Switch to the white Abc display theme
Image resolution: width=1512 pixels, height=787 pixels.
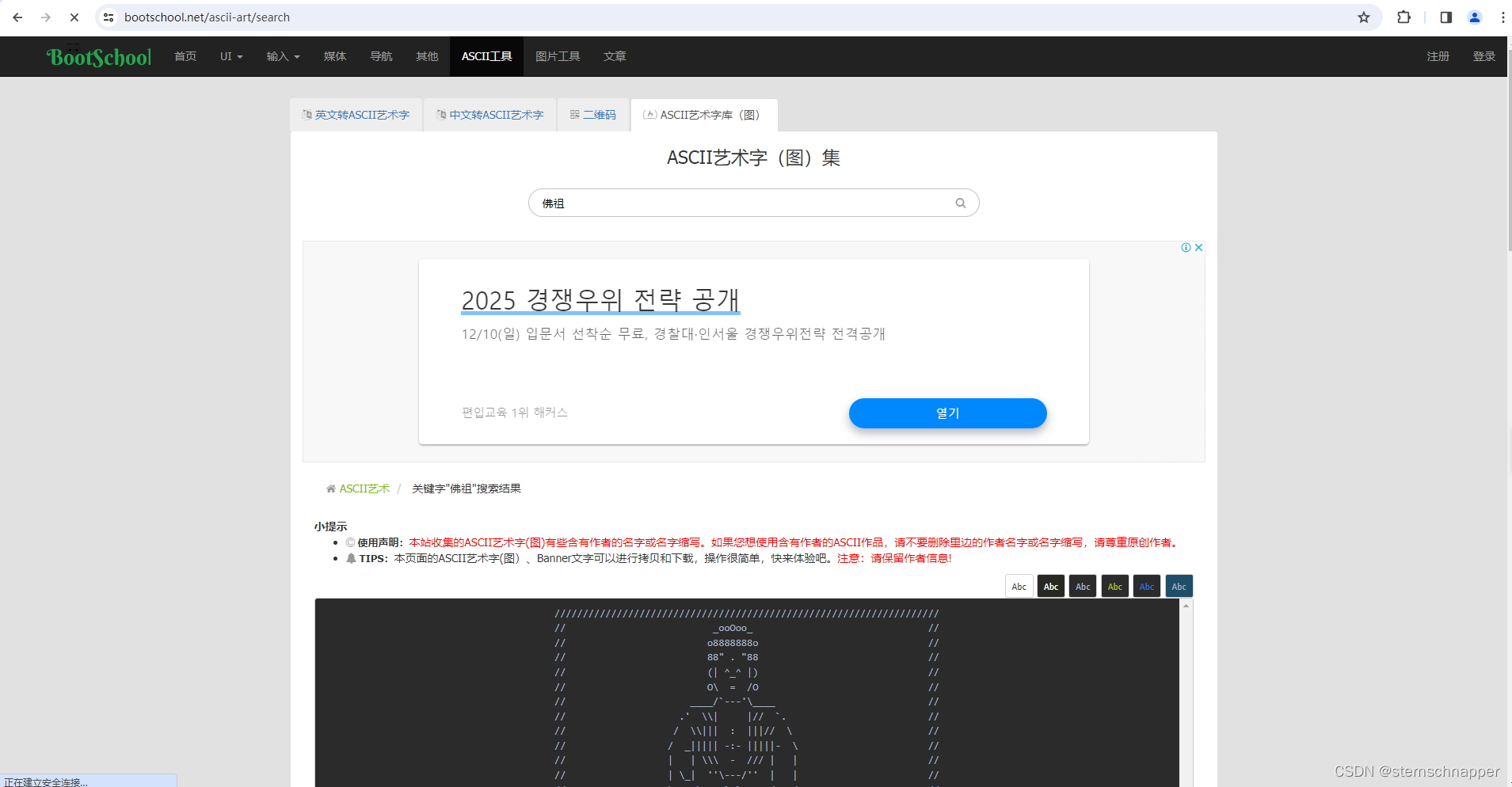click(1019, 586)
